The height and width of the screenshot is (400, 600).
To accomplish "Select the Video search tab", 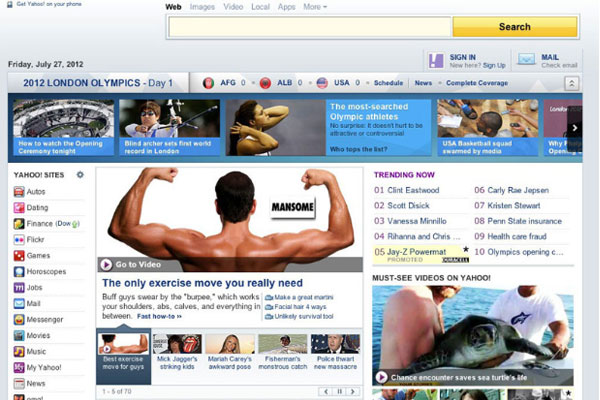I will (x=233, y=7).
